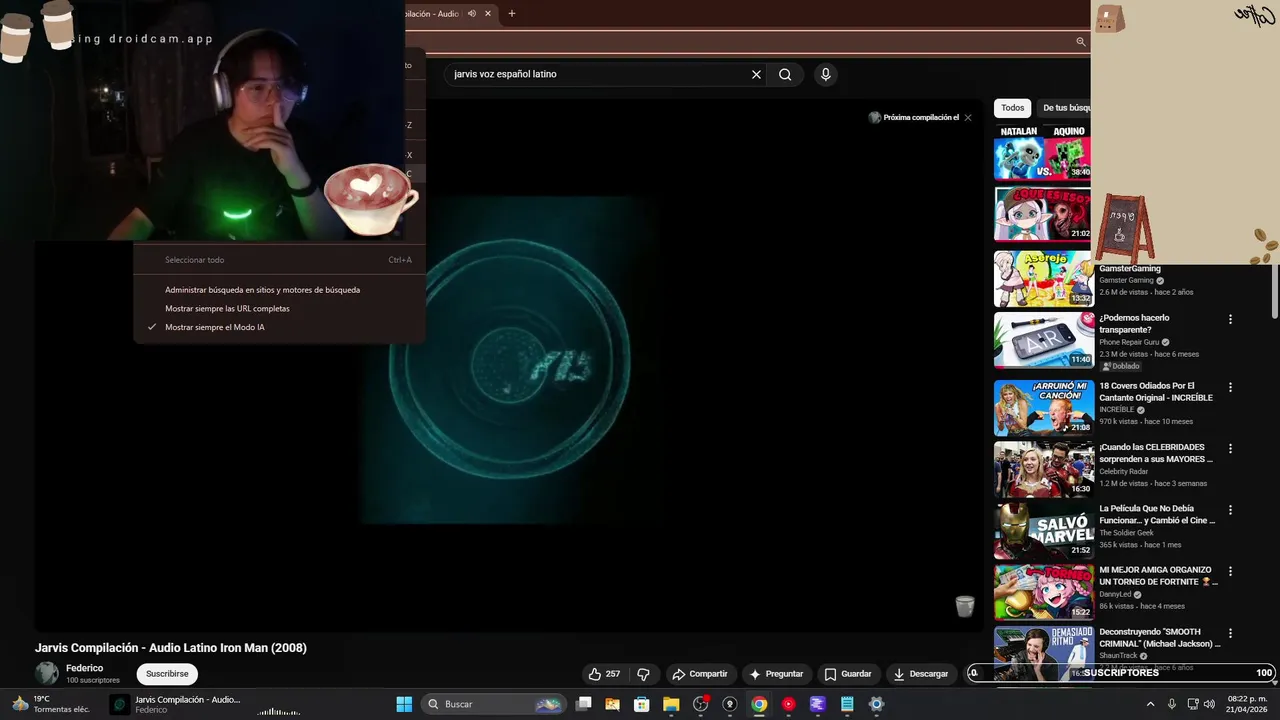Toggle 'Mostrar siempre las URL completas'
Viewport: 1280px width, 720px height.
(280, 309)
